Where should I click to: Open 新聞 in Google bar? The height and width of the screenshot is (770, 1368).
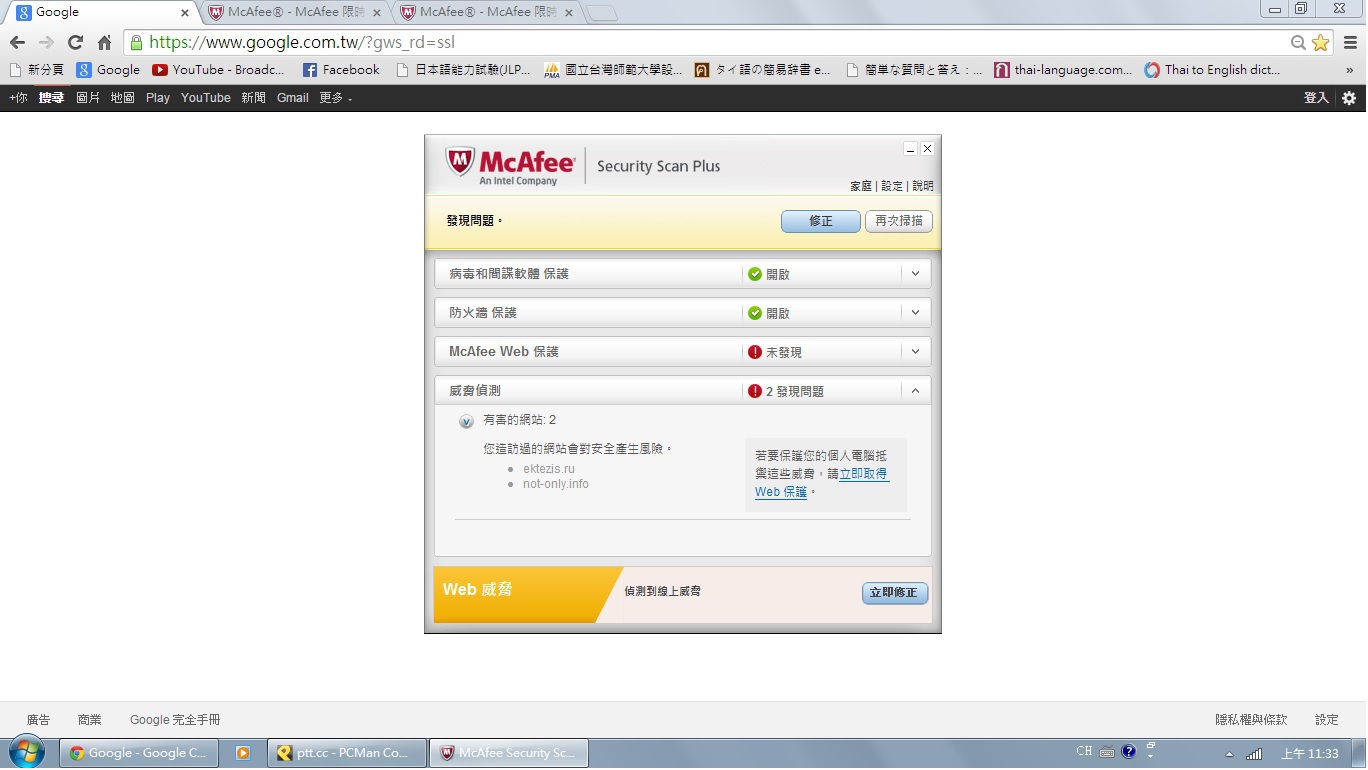coord(253,98)
